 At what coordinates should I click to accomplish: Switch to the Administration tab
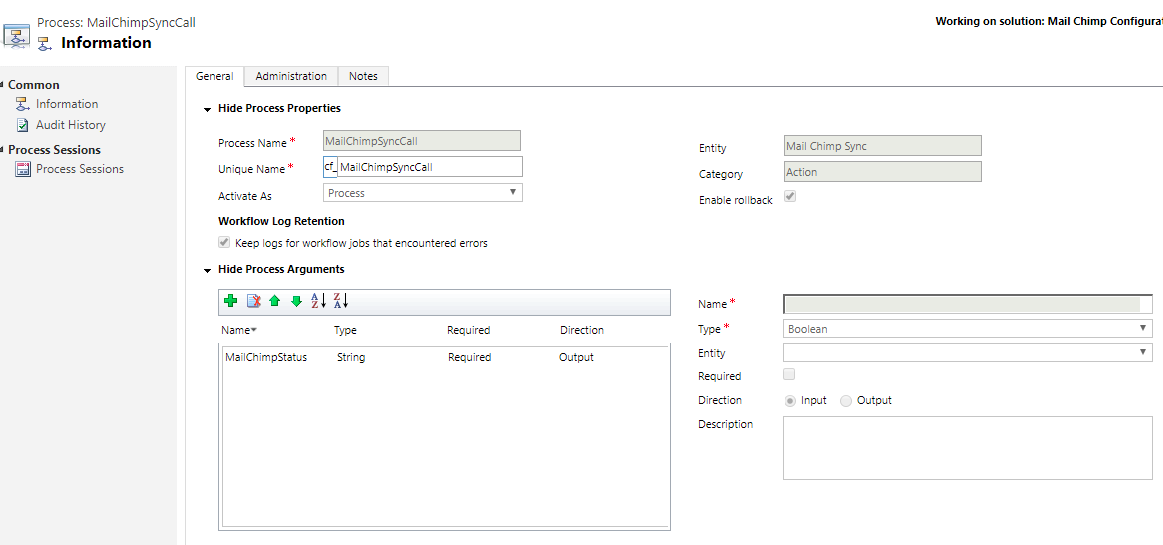point(291,76)
